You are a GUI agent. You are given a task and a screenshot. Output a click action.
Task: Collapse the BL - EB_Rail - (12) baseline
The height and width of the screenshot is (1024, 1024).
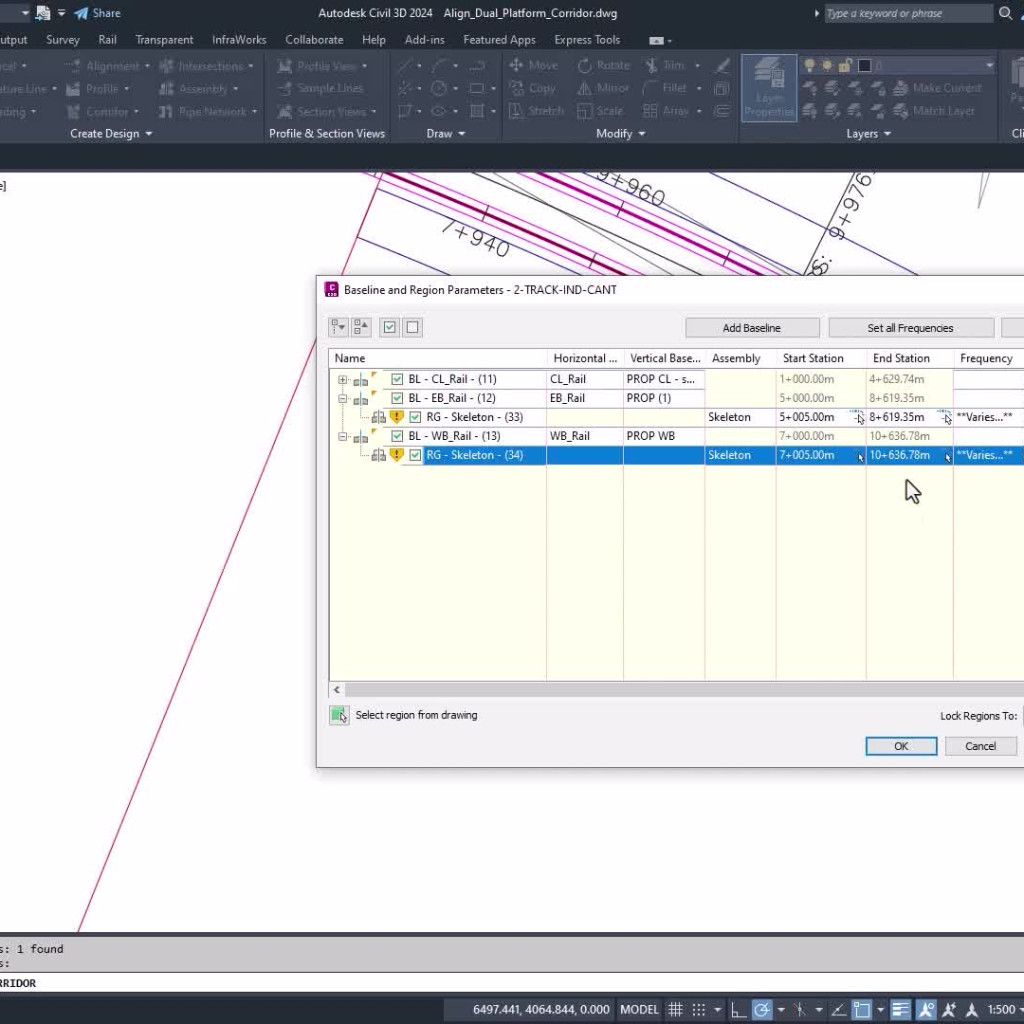343,398
